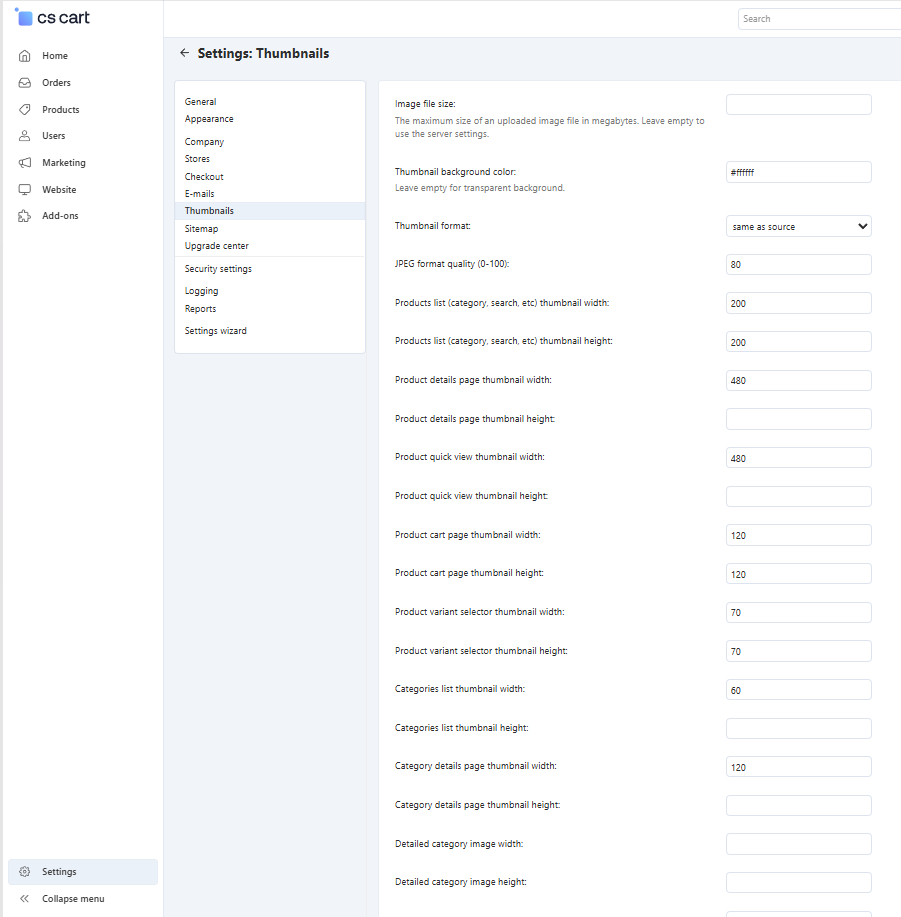Open the Thumbnail format dropdown
901x917 pixels.
(x=799, y=226)
